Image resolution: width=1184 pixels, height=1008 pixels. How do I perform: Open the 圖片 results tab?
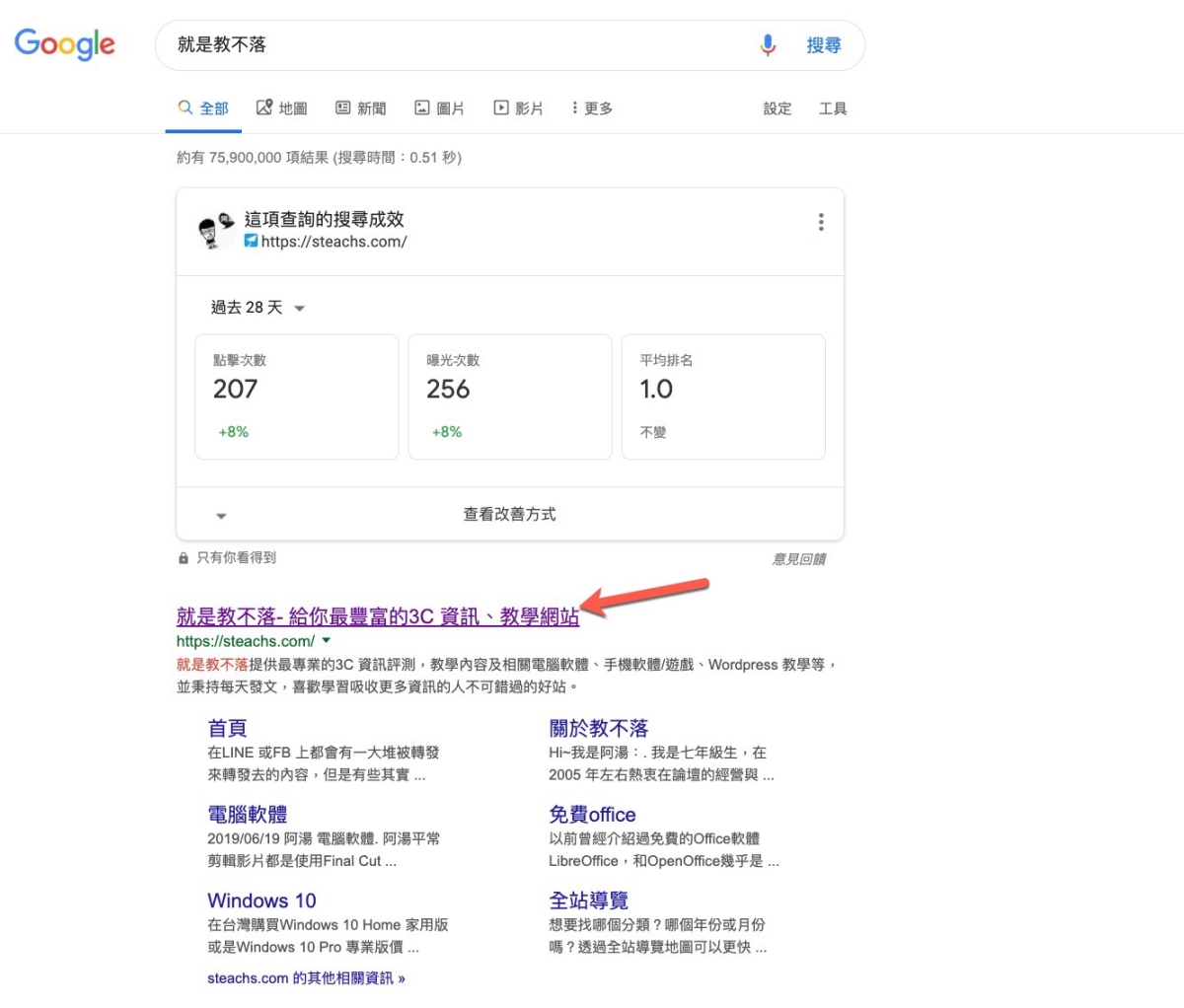click(439, 108)
